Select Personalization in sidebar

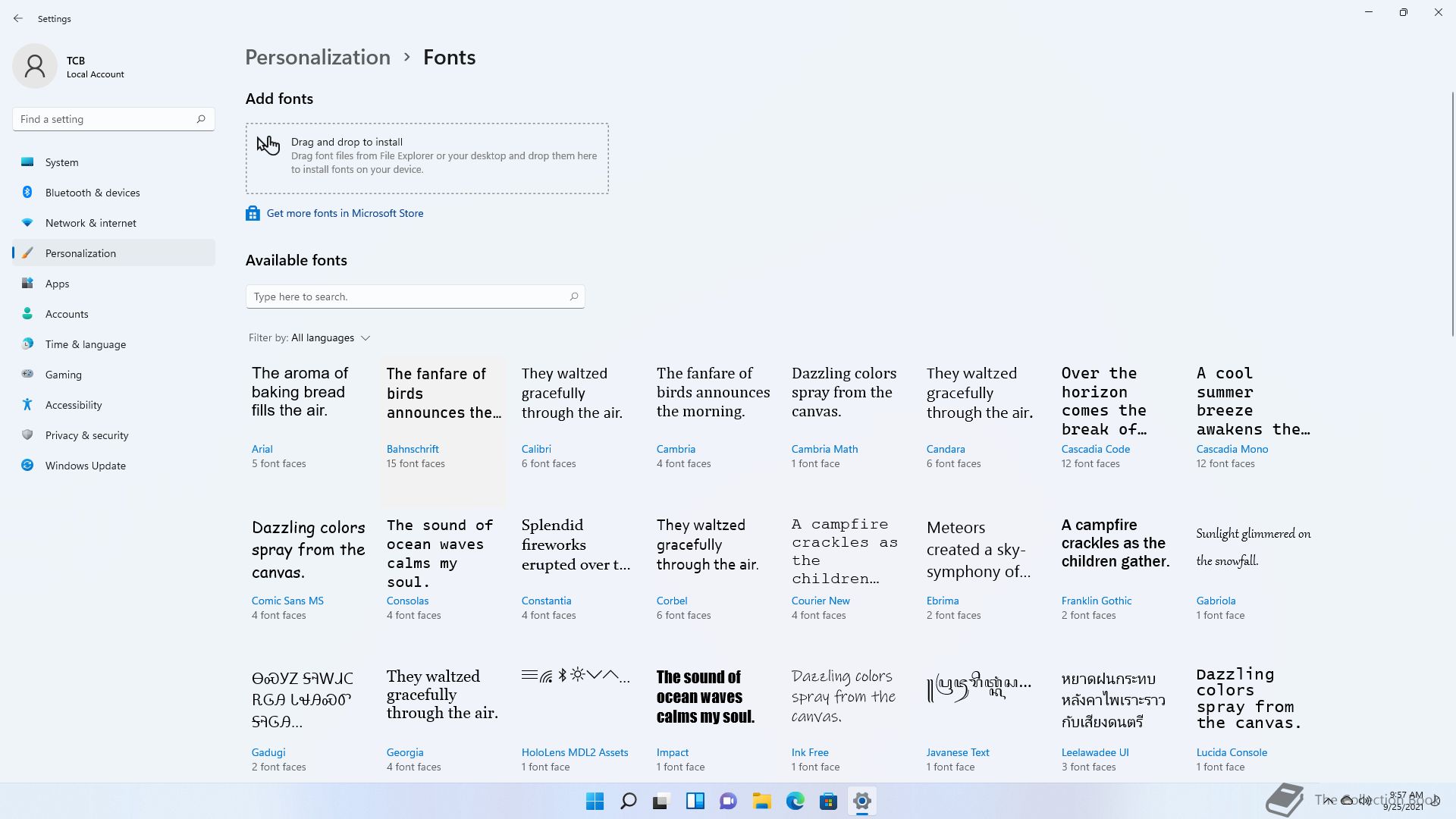click(x=114, y=253)
